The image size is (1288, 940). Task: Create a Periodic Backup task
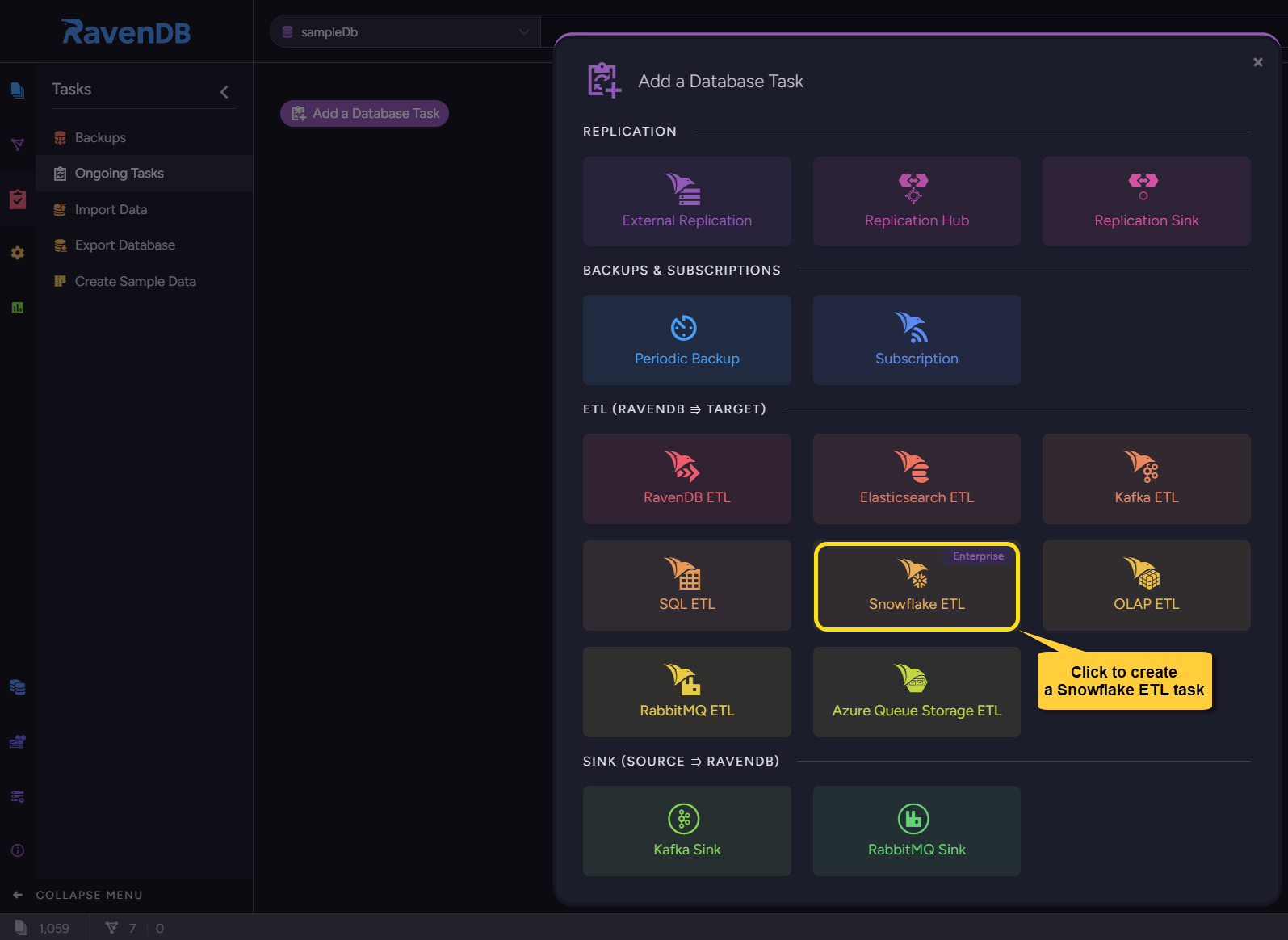pyautogui.click(x=686, y=340)
